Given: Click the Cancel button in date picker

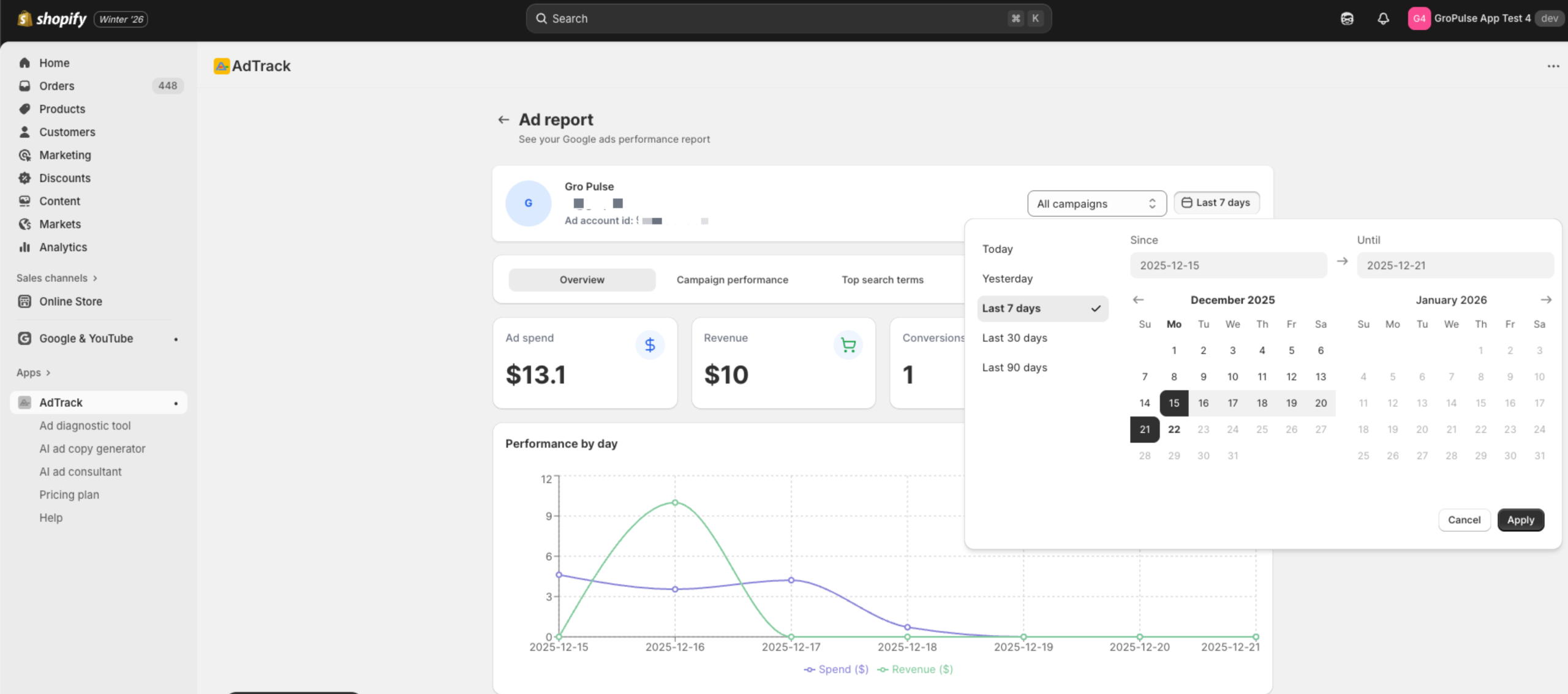Looking at the screenshot, I should pyautogui.click(x=1464, y=520).
